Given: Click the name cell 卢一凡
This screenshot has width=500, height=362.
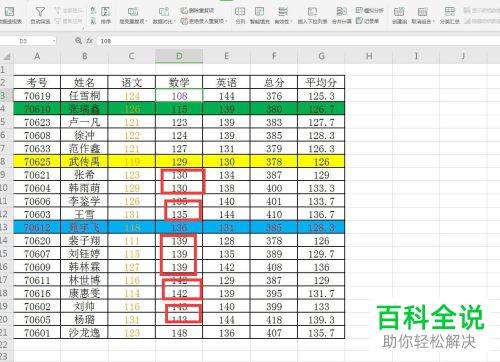Looking at the screenshot, I should point(84,122).
